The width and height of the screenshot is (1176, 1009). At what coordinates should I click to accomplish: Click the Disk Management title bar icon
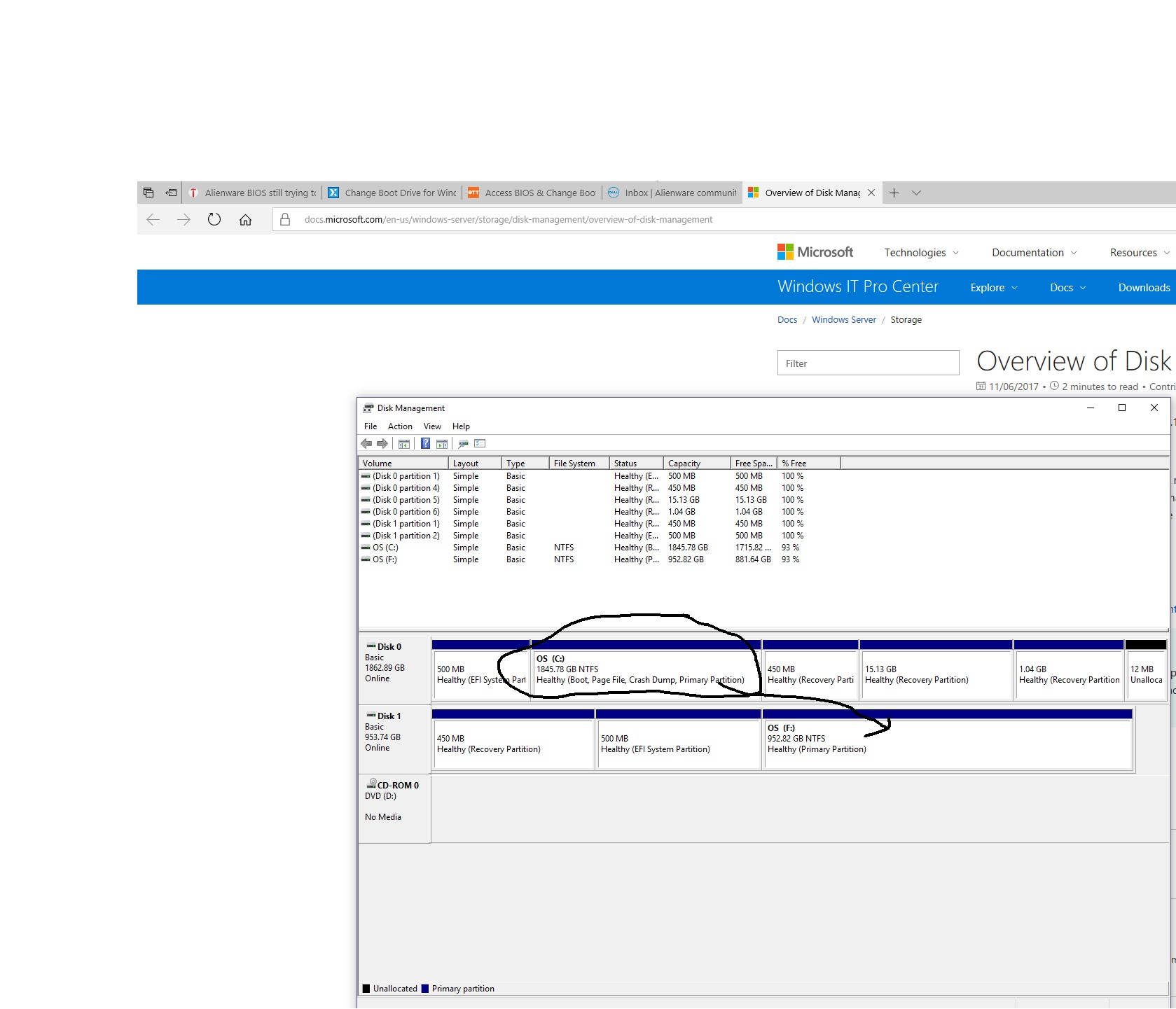(x=368, y=408)
